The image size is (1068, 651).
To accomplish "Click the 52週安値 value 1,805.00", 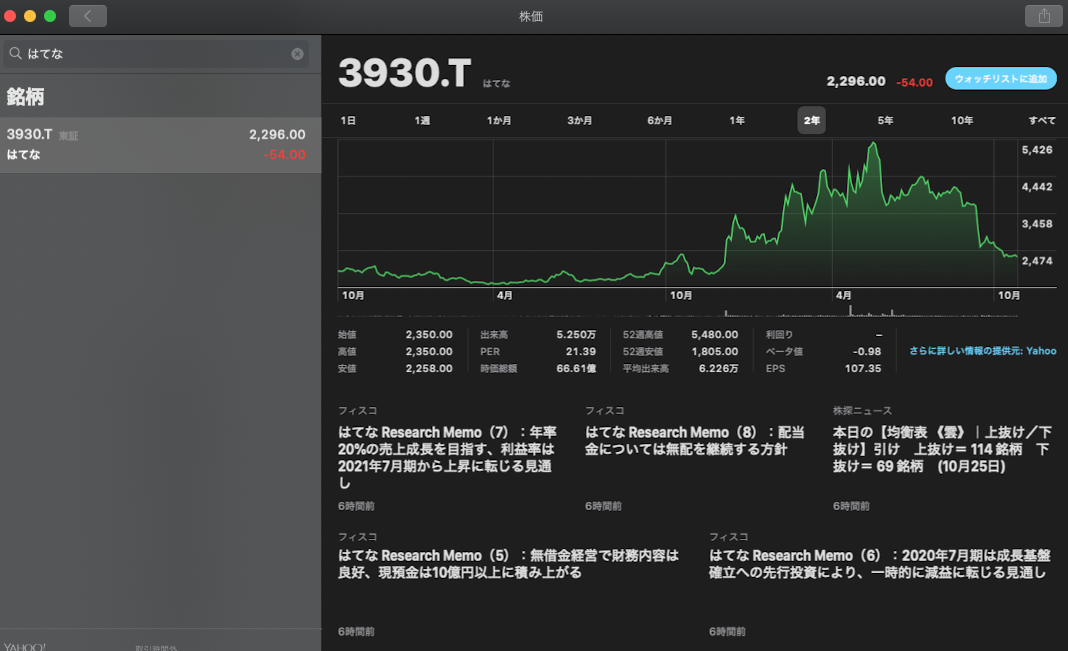I will pos(714,351).
